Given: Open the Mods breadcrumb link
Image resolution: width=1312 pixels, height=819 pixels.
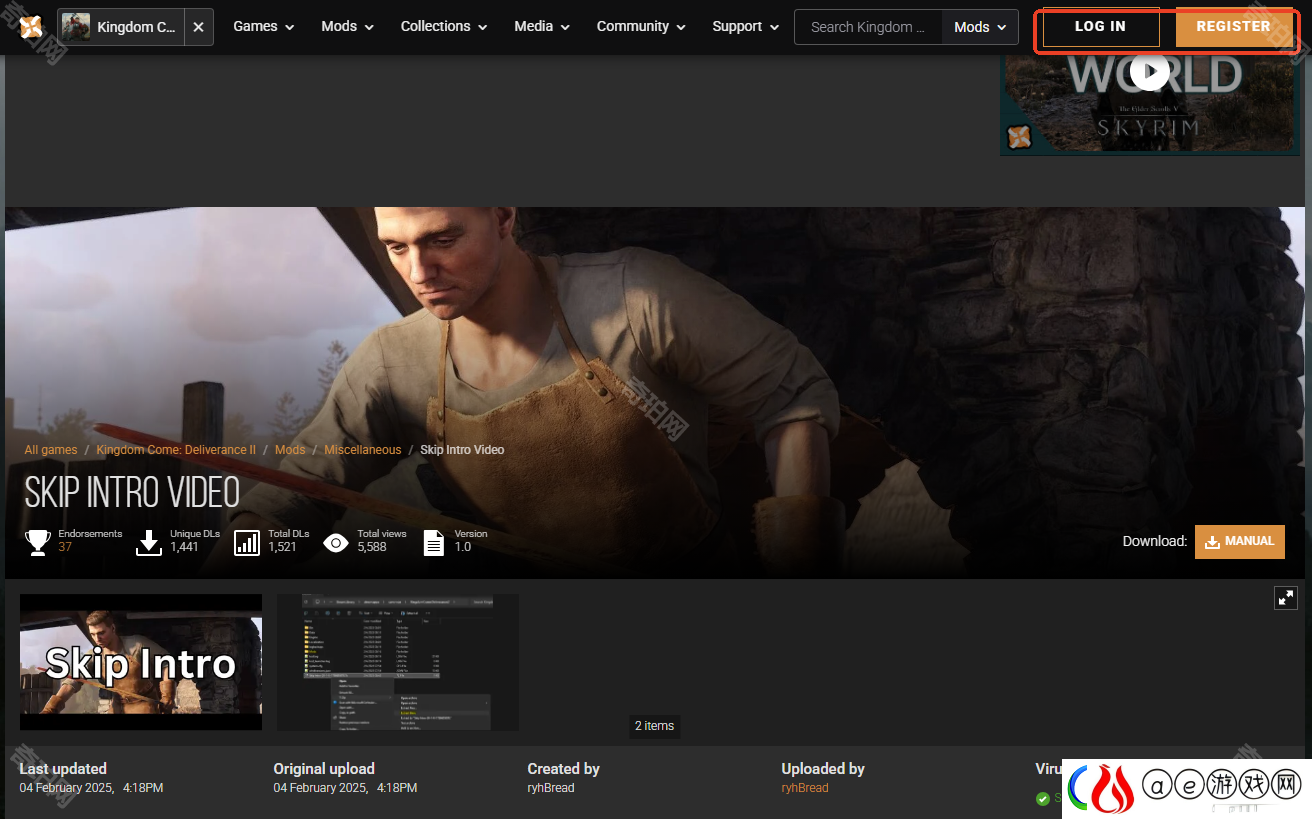Looking at the screenshot, I should tap(290, 450).
